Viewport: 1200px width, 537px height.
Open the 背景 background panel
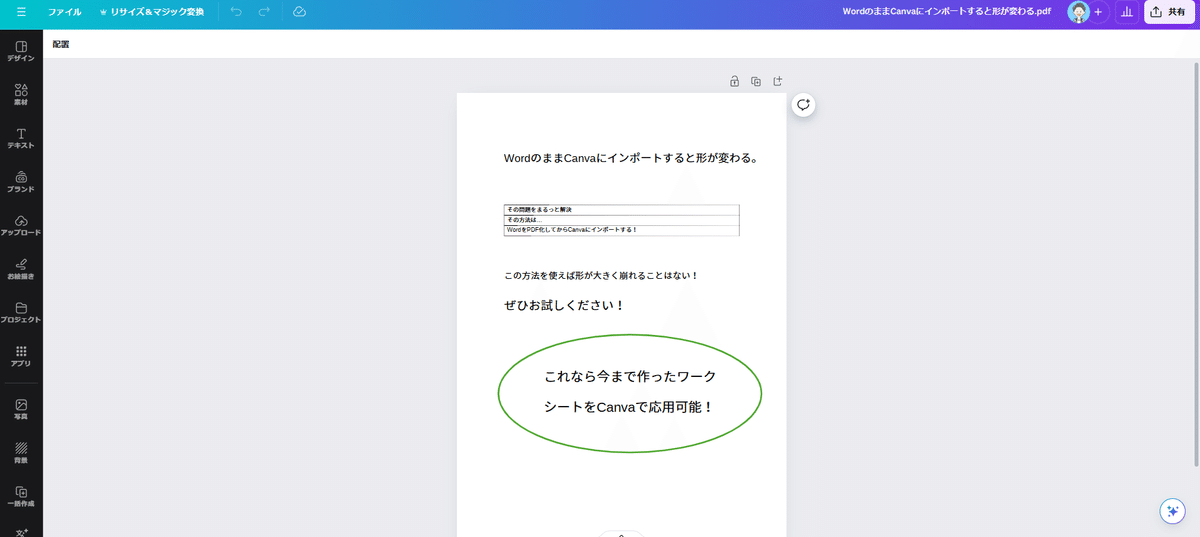click(21, 452)
